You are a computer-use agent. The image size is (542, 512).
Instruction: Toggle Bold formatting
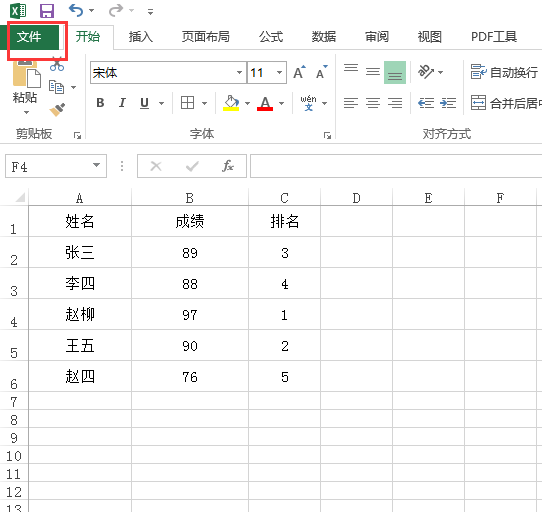(100, 103)
